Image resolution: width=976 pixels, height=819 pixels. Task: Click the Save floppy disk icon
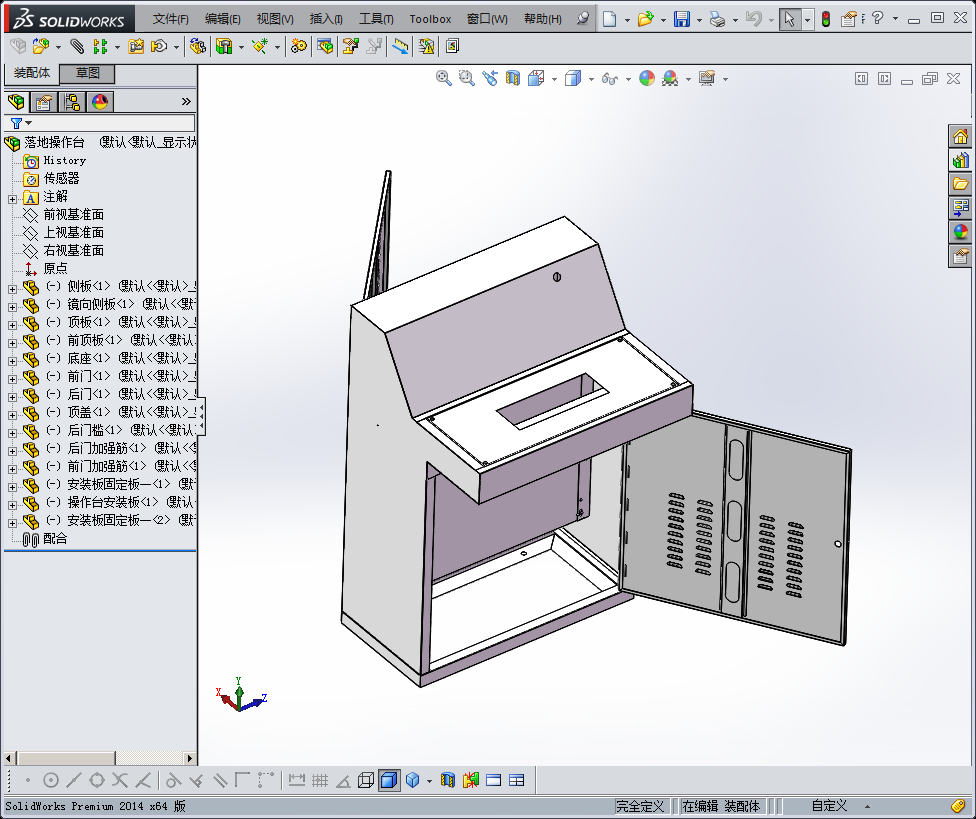tap(682, 19)
